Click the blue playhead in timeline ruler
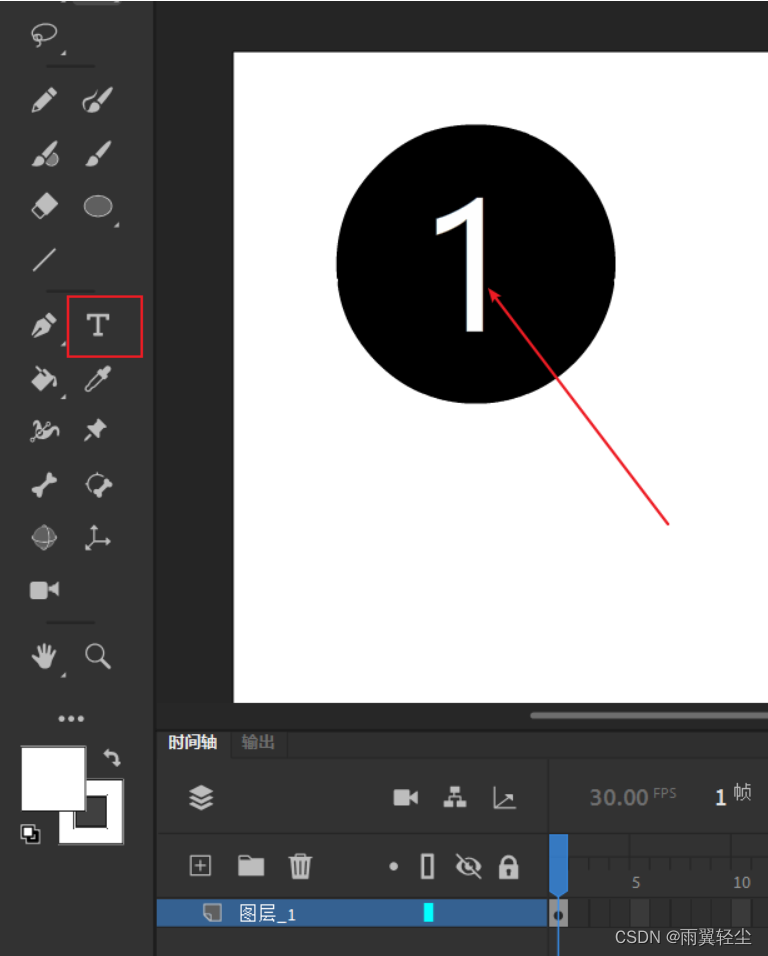This screenshot has height=956, width=768. 558,865
